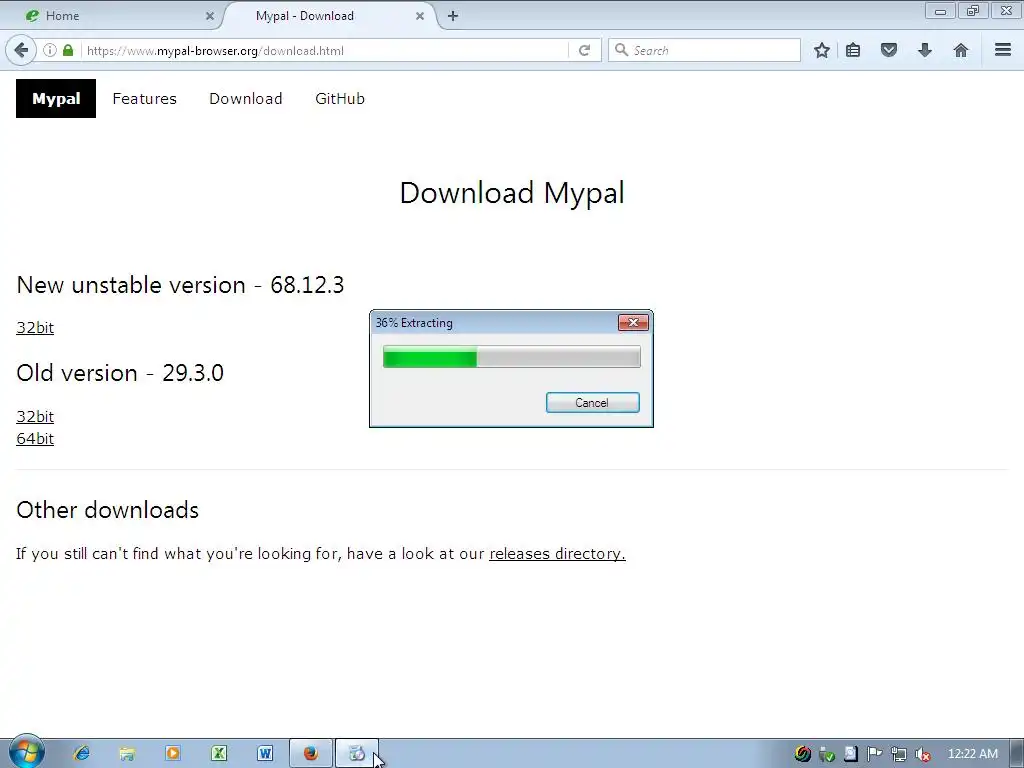
Task: Open the releases directory link
Action: [x=557, y=554]
